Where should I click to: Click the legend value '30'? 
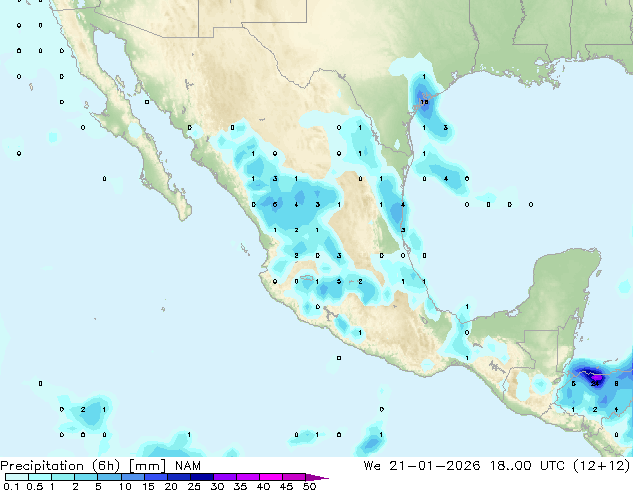[217, 486]
